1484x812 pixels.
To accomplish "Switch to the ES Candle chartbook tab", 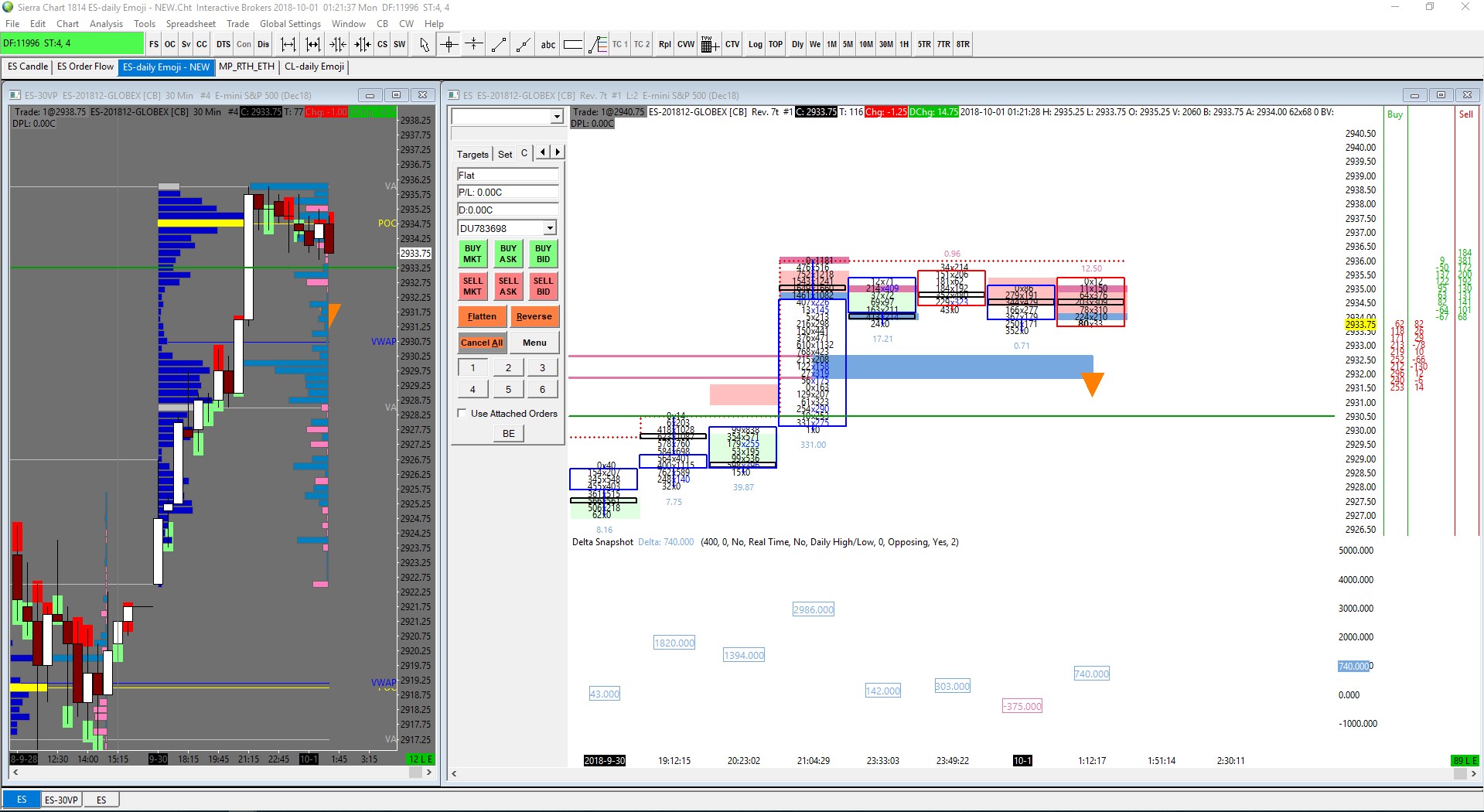I will point(28,67).
